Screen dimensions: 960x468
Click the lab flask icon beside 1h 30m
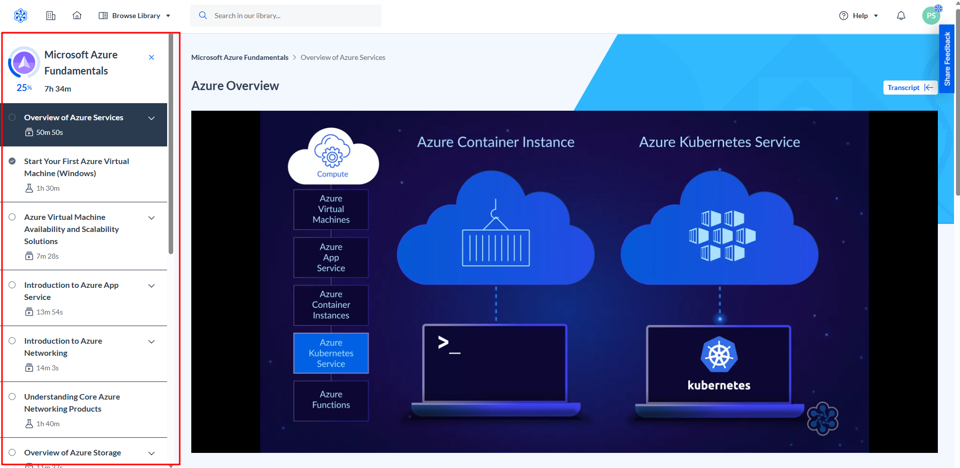pos(28,188)
